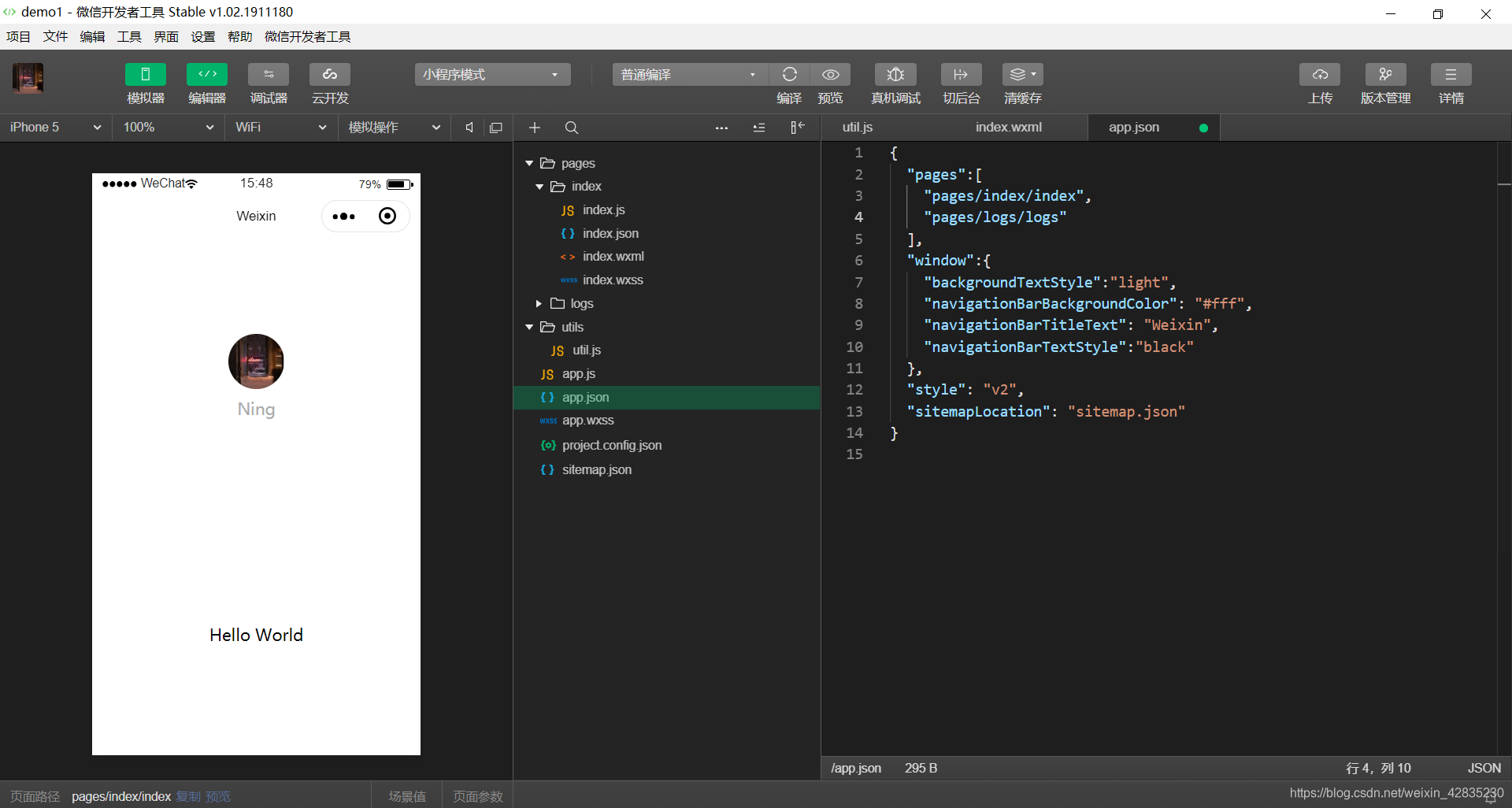Open the compile mode dropdown
The height and width of the screenshot is (808, 1512).
[x=690, y=75]
